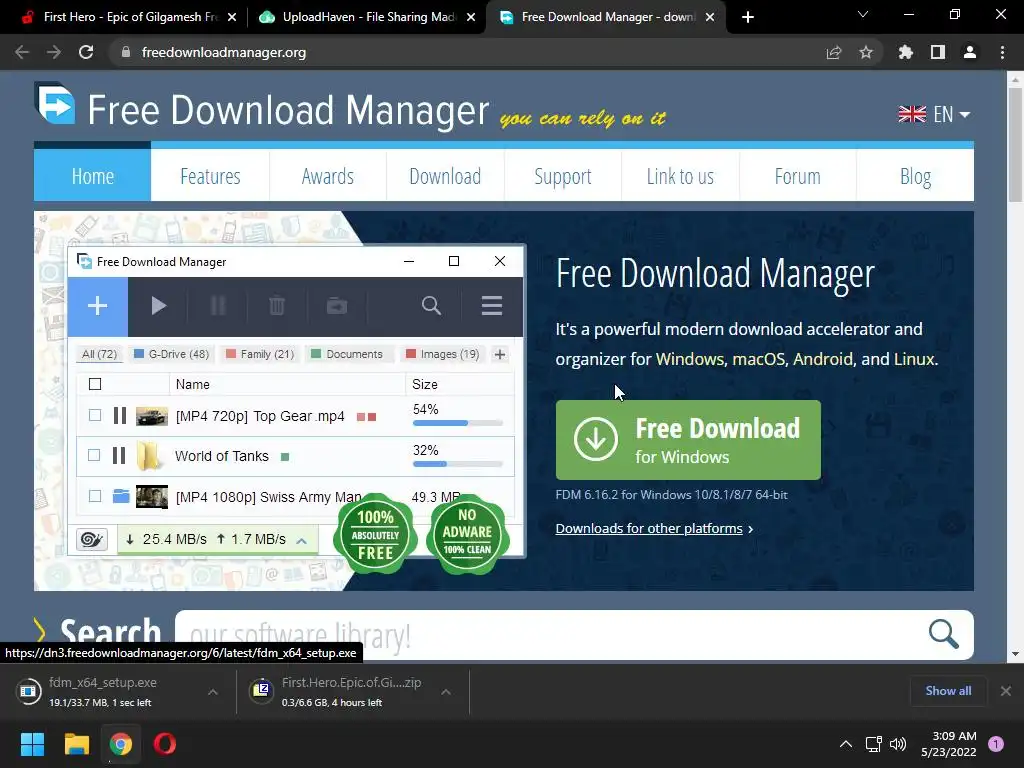Click the blue folder icon on Swiss Army Man row

pyautogui.click(x=121, y=496)
